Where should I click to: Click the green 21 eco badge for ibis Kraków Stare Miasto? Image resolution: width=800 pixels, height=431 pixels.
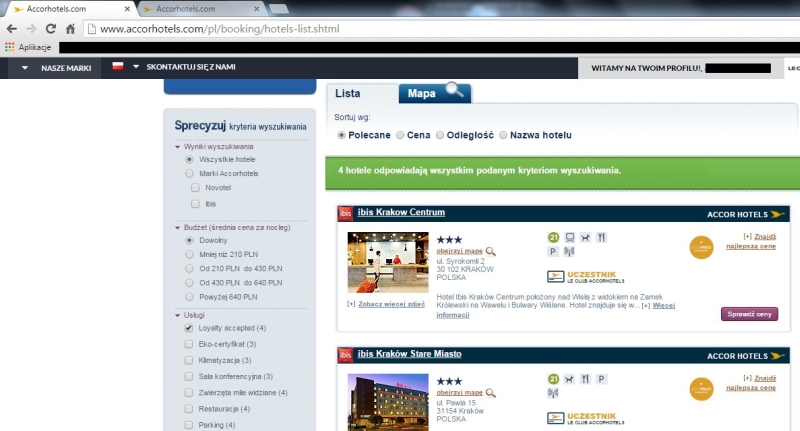point(554,379)
